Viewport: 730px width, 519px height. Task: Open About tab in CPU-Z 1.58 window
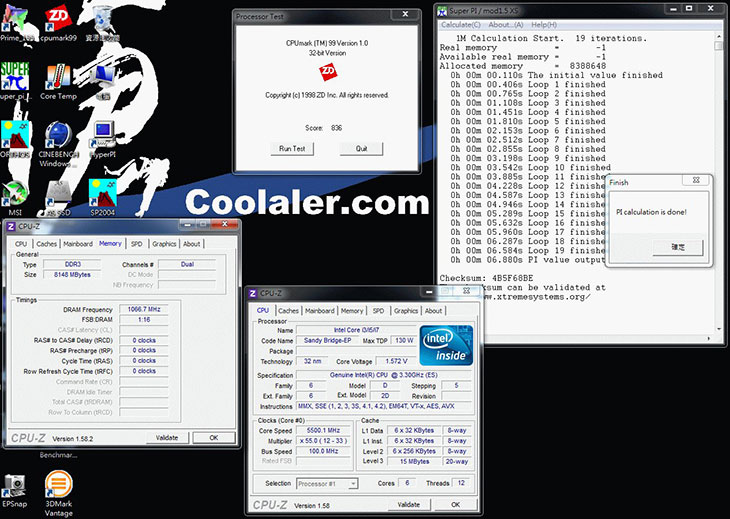click(x=433, y=311)
